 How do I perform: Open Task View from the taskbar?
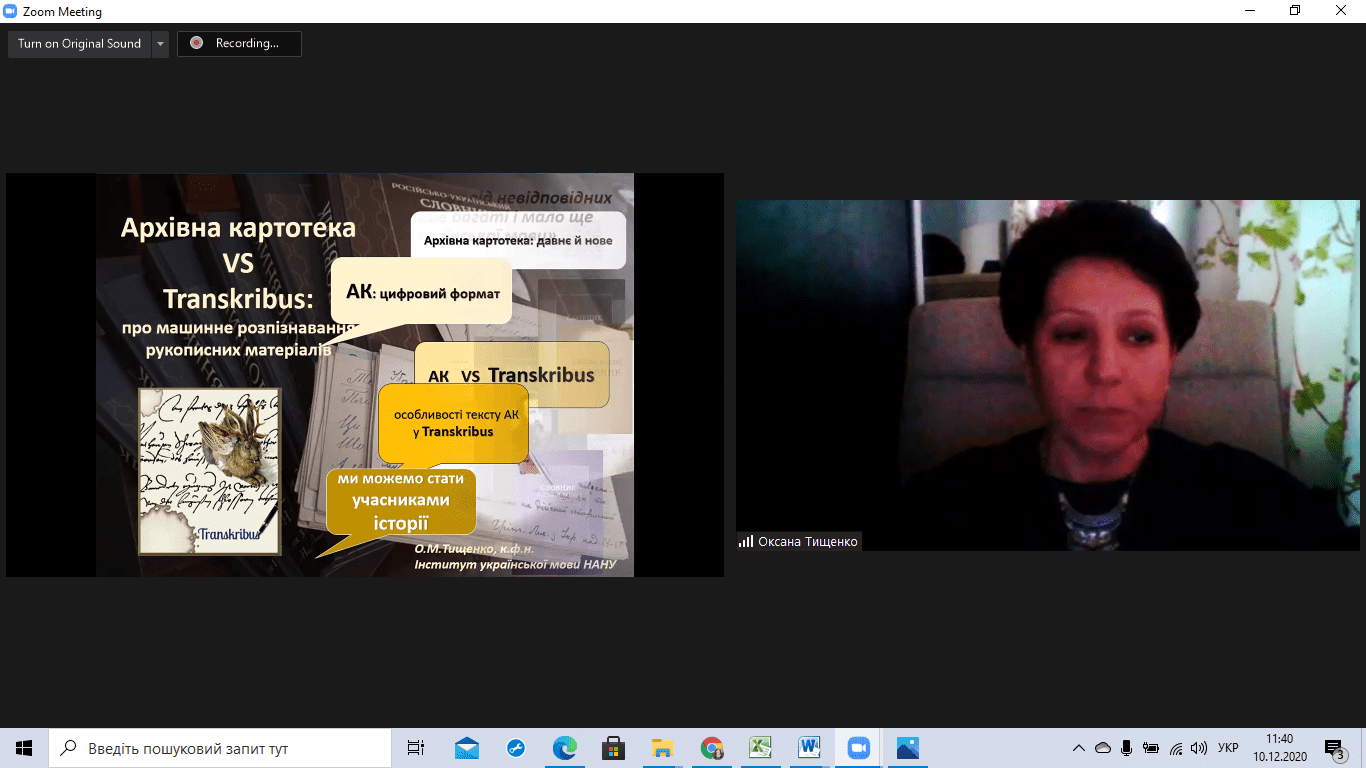point(416,748)
